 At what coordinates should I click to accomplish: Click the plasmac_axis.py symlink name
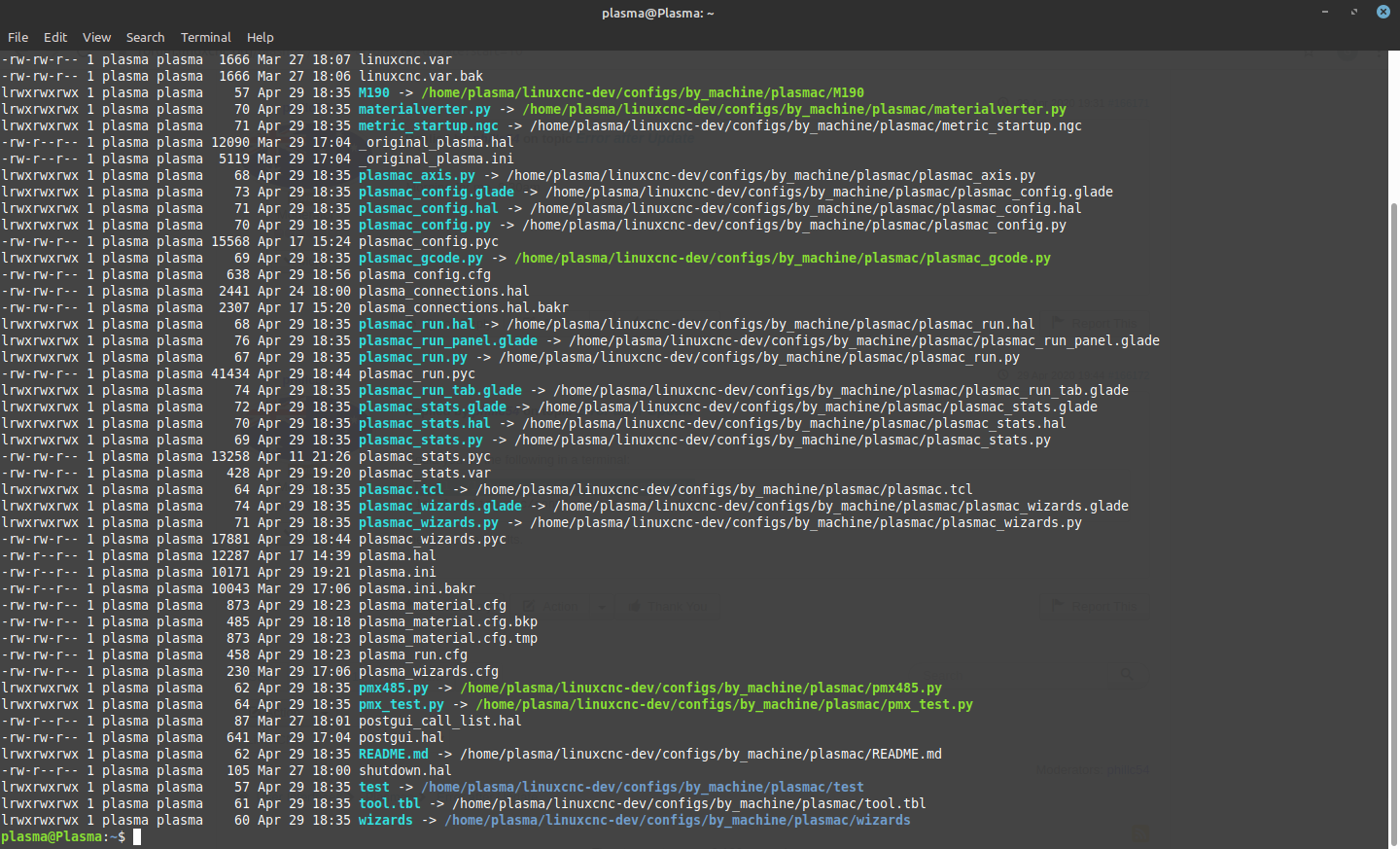[417, 175]
